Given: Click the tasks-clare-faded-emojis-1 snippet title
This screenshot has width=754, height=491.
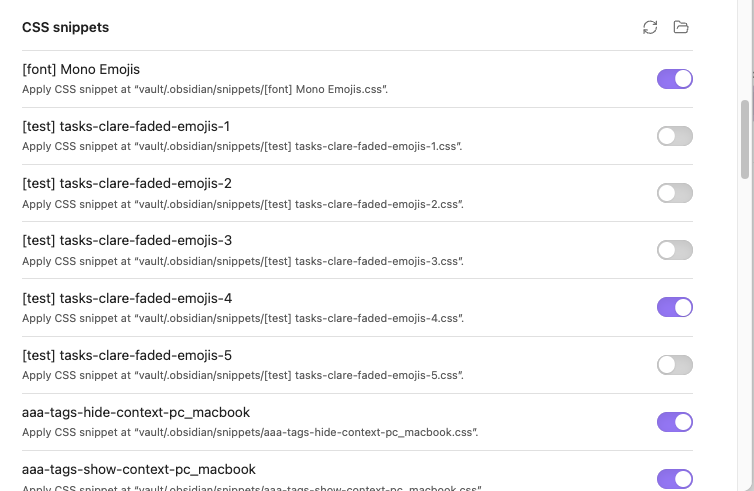Looking at the screenshot, I should pos(126,126).
